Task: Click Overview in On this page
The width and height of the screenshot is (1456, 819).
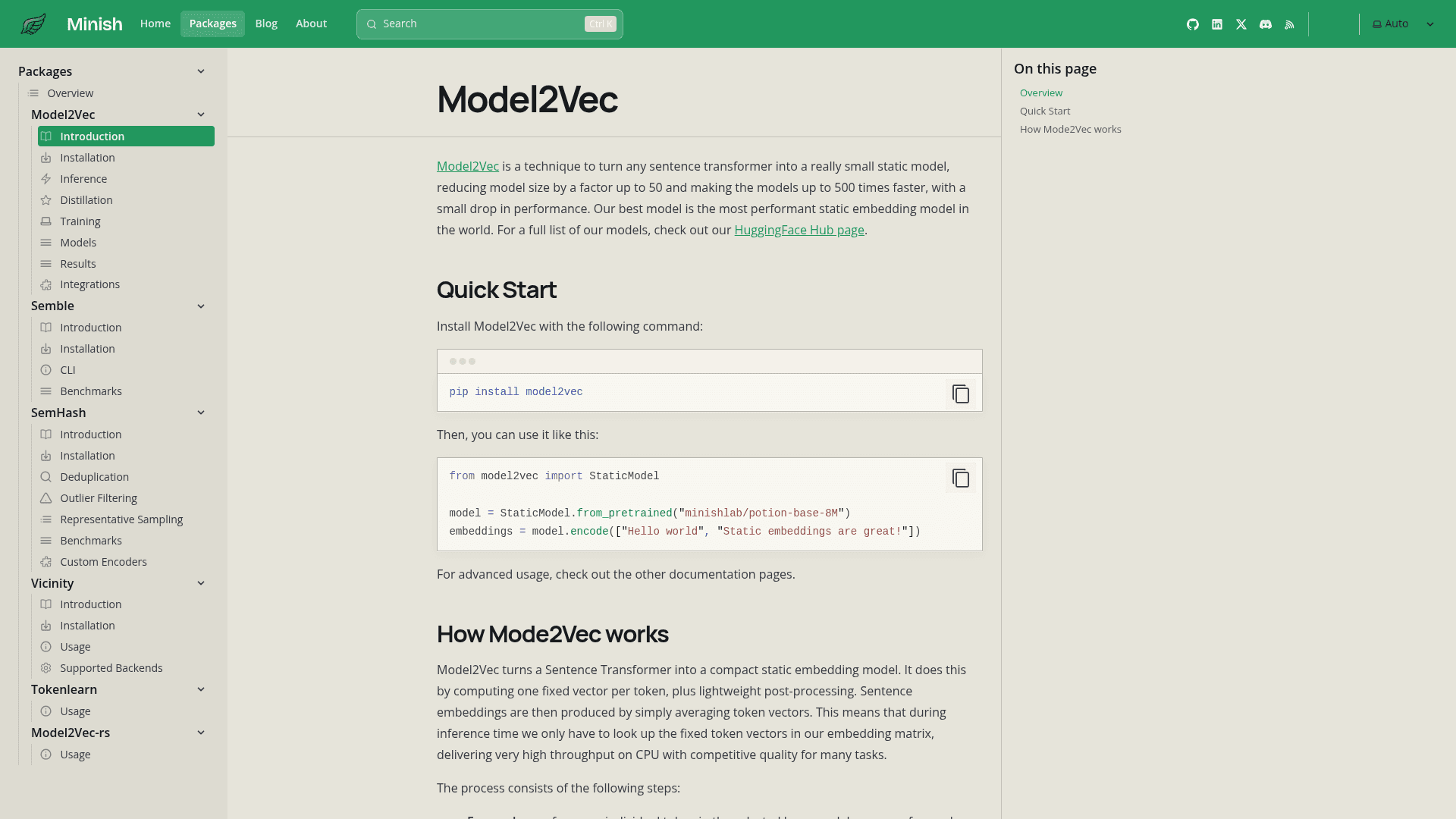Action: pyautogui.click(x=1041, y=93)
